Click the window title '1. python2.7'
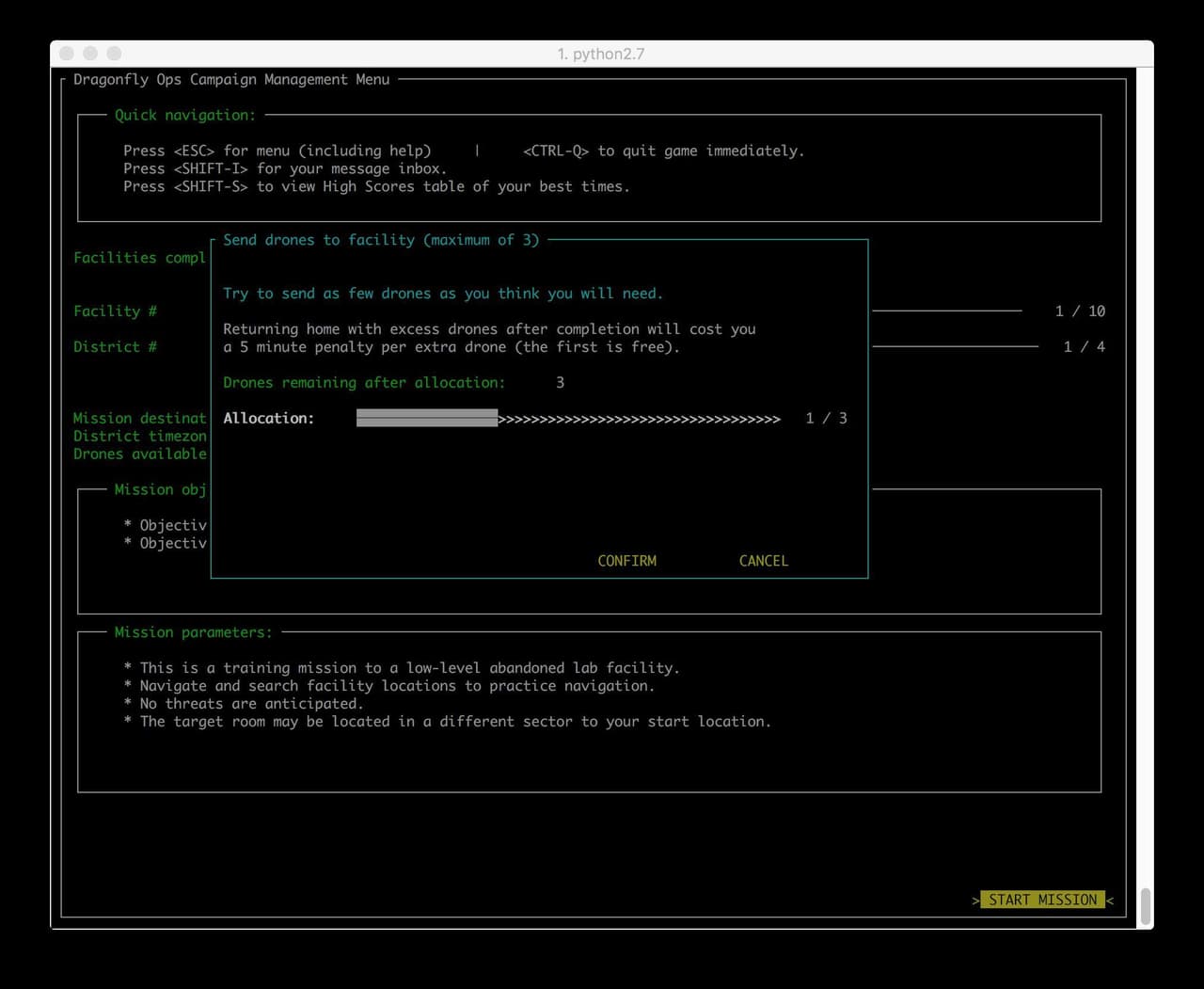Screen dimensions: 1204x989 click(x=601, y=54)
